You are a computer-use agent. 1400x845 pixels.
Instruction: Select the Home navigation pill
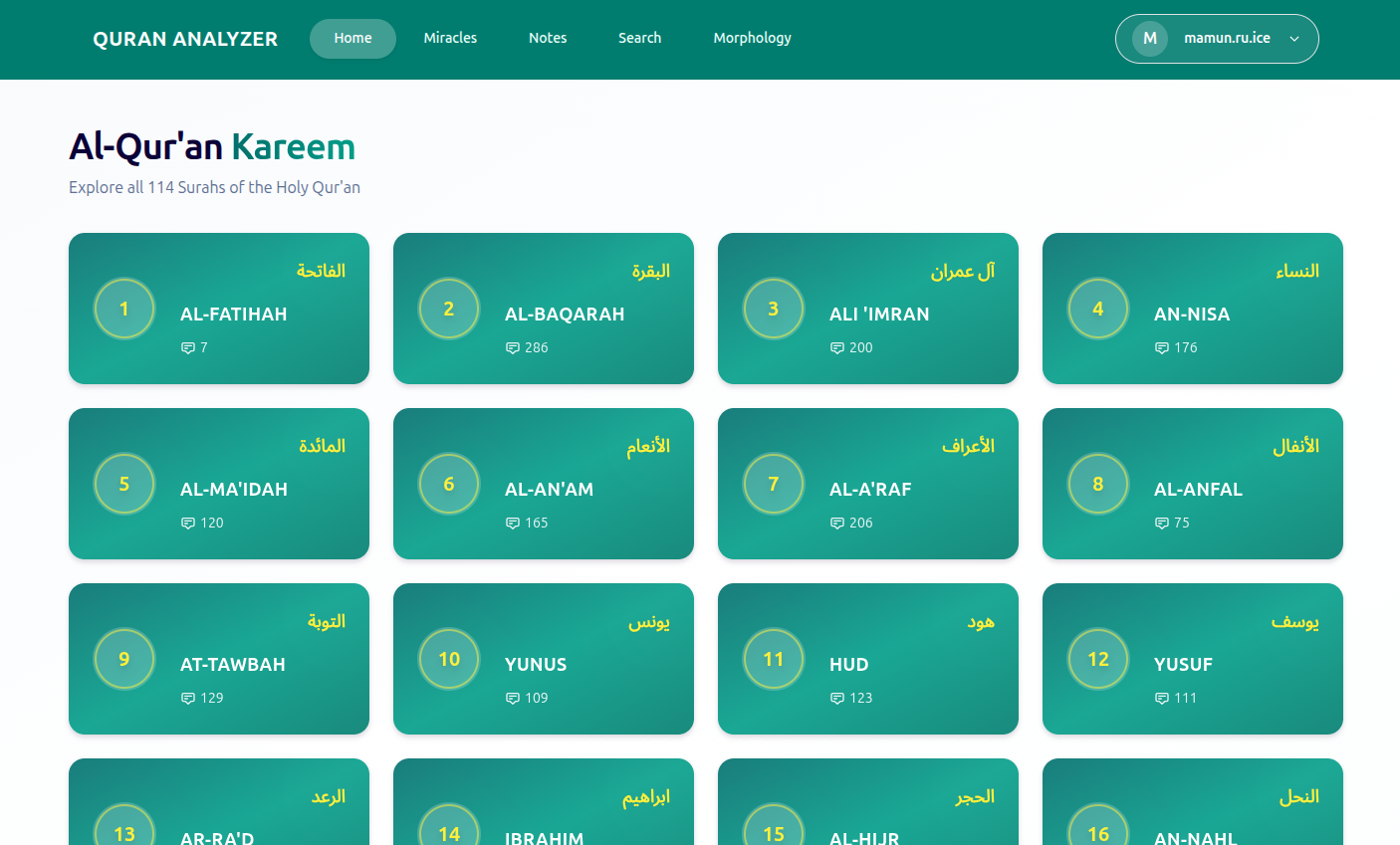pyautogui.click(x=352, y=38)
